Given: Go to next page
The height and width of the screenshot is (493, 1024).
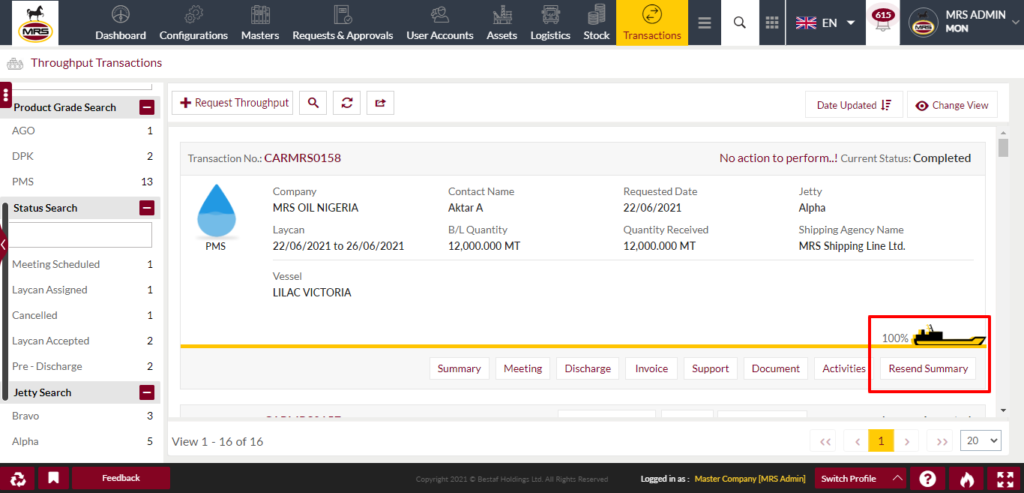Looking at the screenshot, I should [906, 441].
